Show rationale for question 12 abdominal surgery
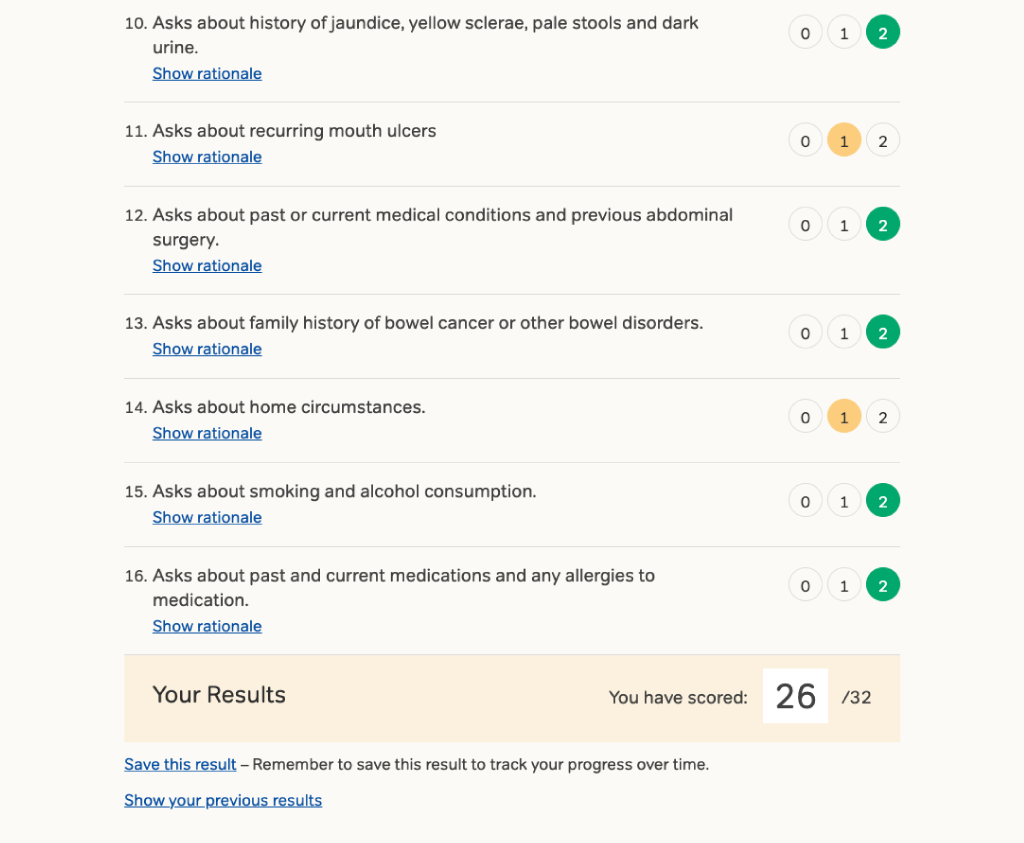1024x843 pixels. (207, 266)
